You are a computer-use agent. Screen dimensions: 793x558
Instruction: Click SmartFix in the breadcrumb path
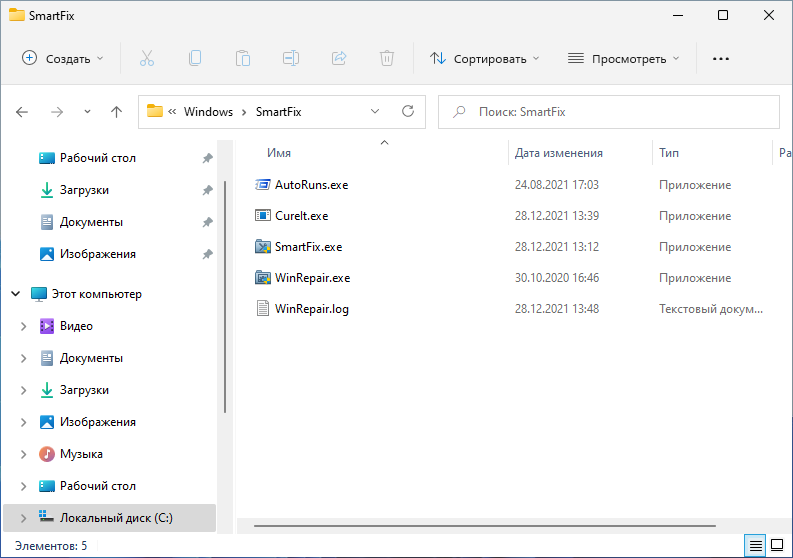[x=278, y=111]
